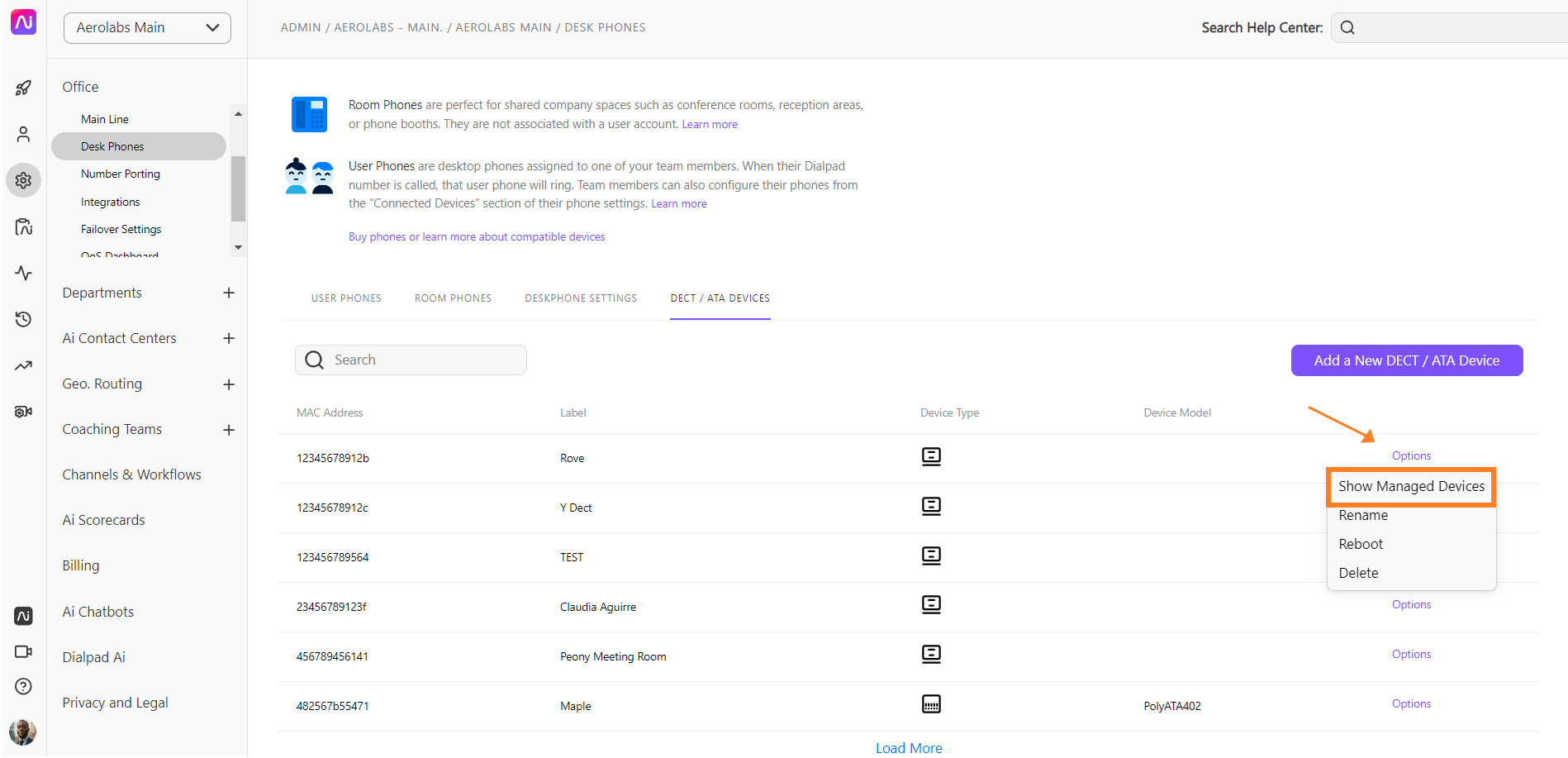Screen dimensions: 1568x758
Task: Click Learn more about Room Phones
Action: [x=710, y=124]
